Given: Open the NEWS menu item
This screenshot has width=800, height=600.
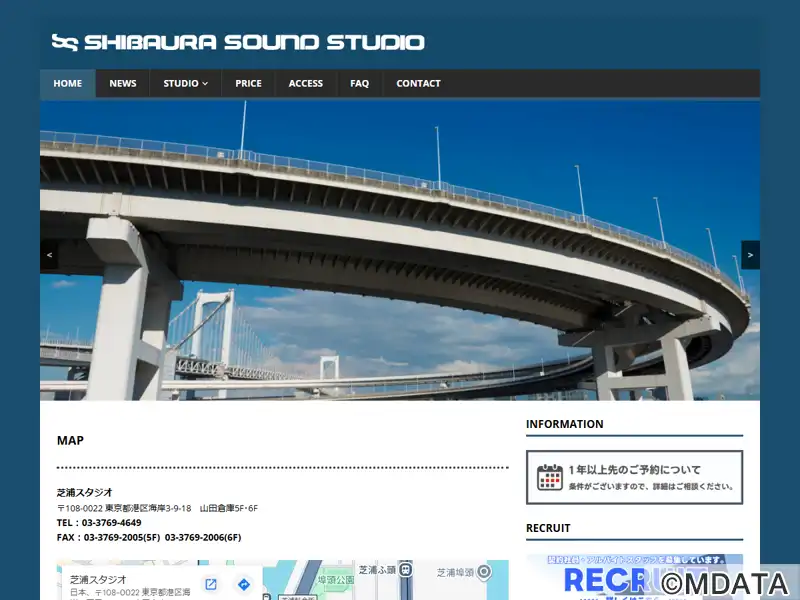Looking at the screenshot, I should 123,83.
